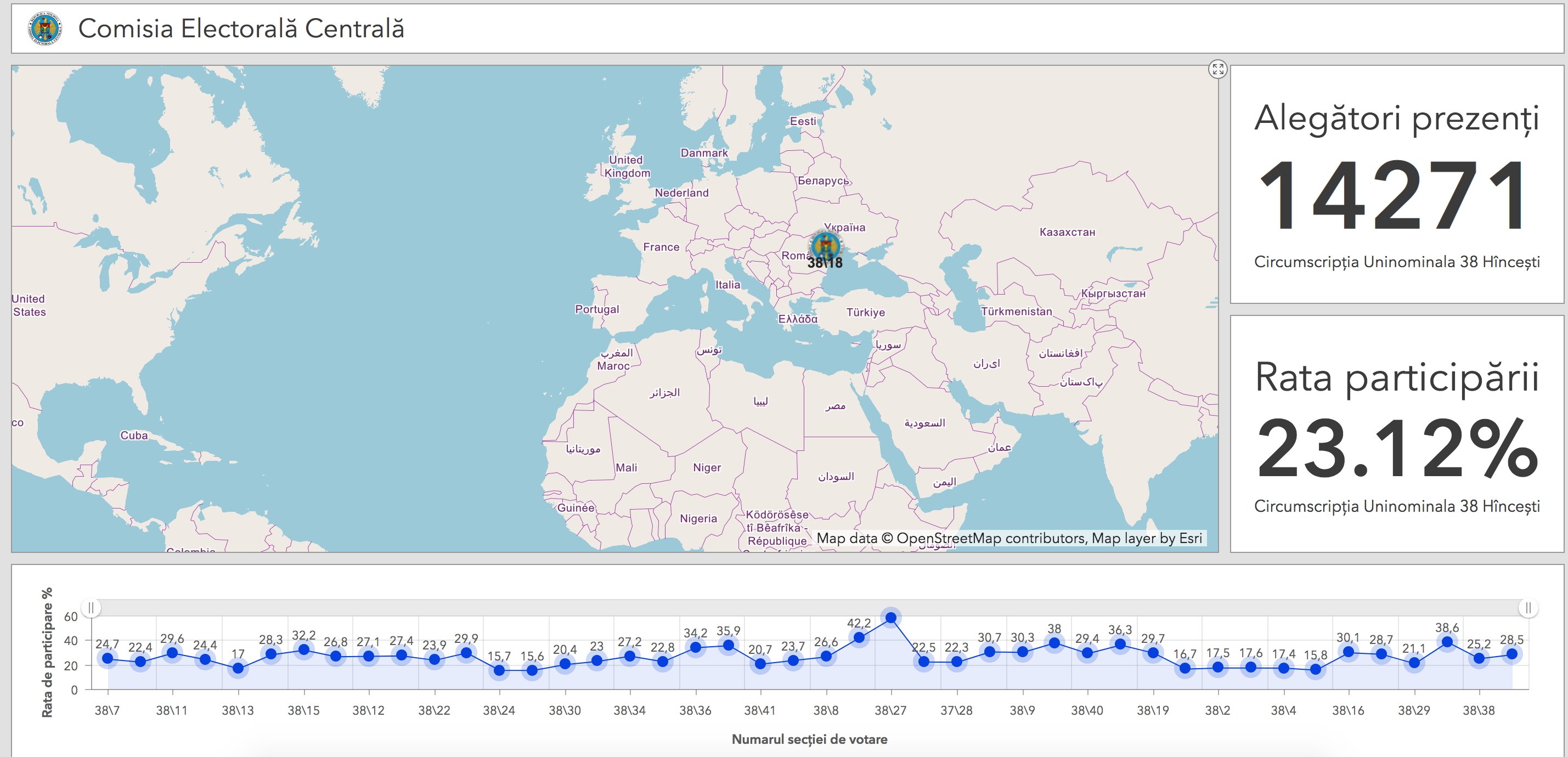
Task: Select the 42,2 data point
Action: click(x=859, y=637)
